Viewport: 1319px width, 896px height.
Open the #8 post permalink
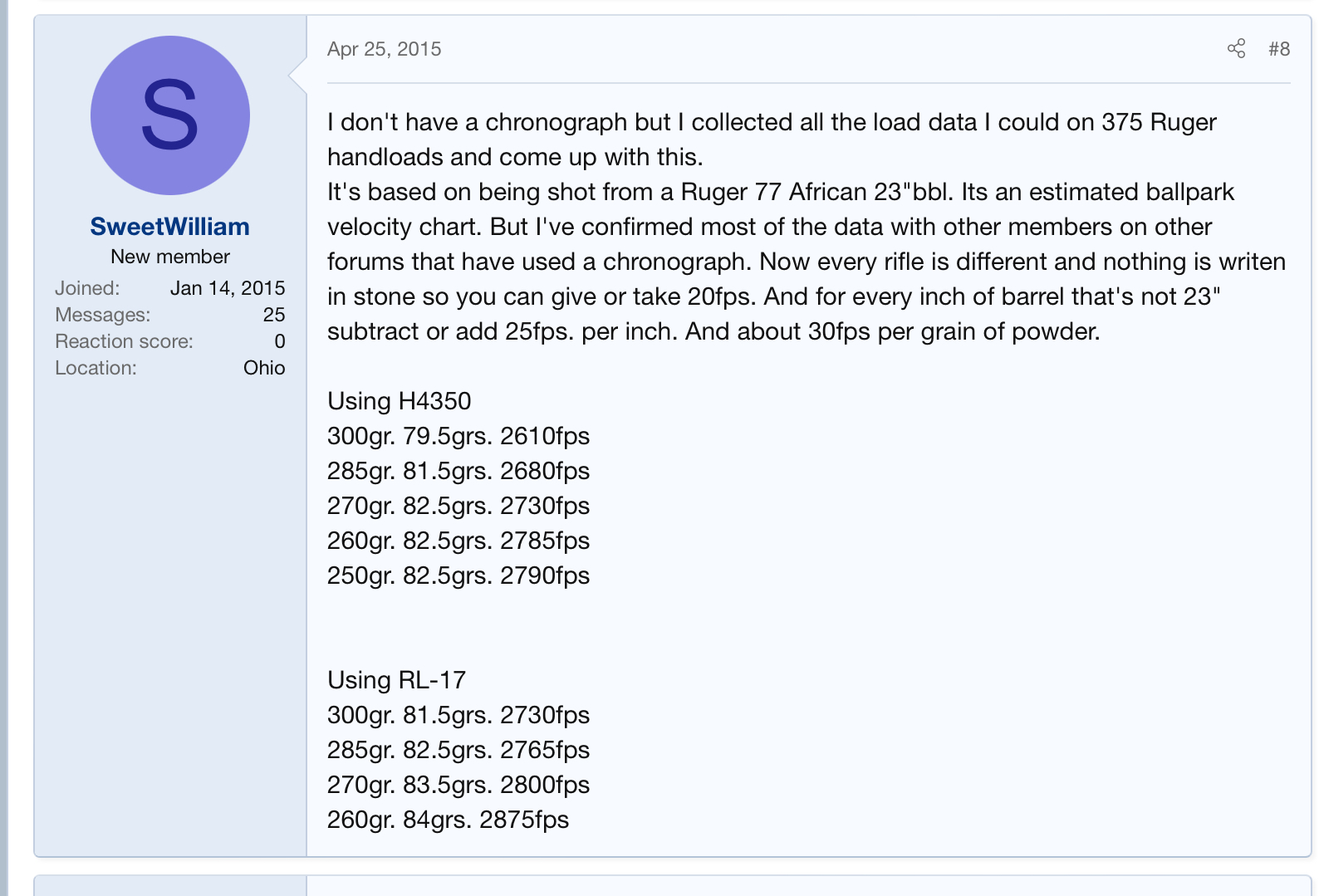coord(1279,49)
